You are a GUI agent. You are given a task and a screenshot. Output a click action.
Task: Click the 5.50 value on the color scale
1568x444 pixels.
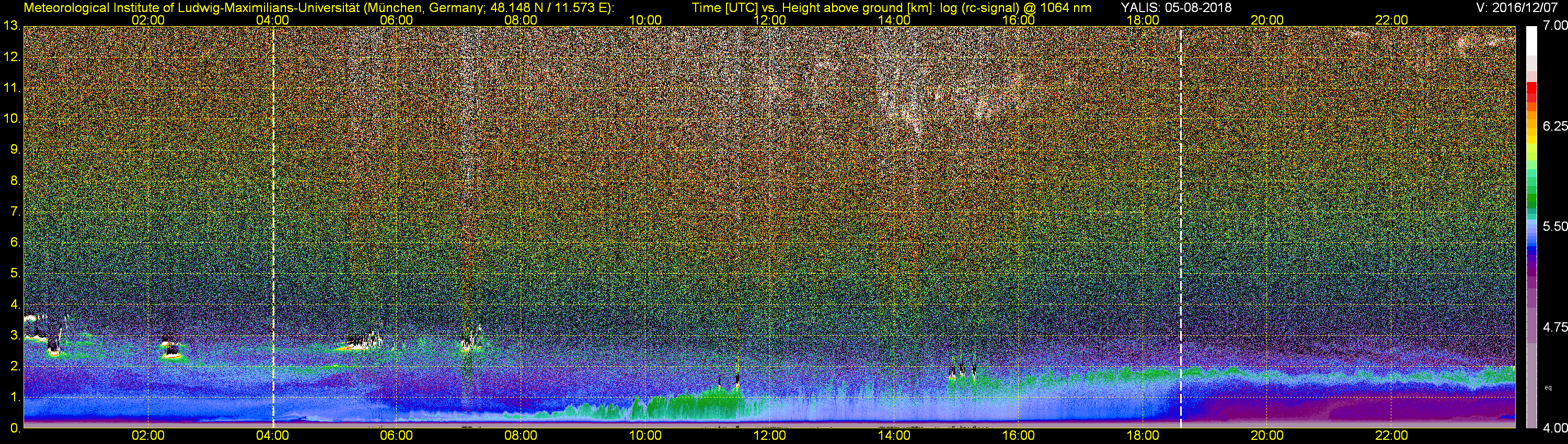pyautogui.click(x=1555, y=226)
